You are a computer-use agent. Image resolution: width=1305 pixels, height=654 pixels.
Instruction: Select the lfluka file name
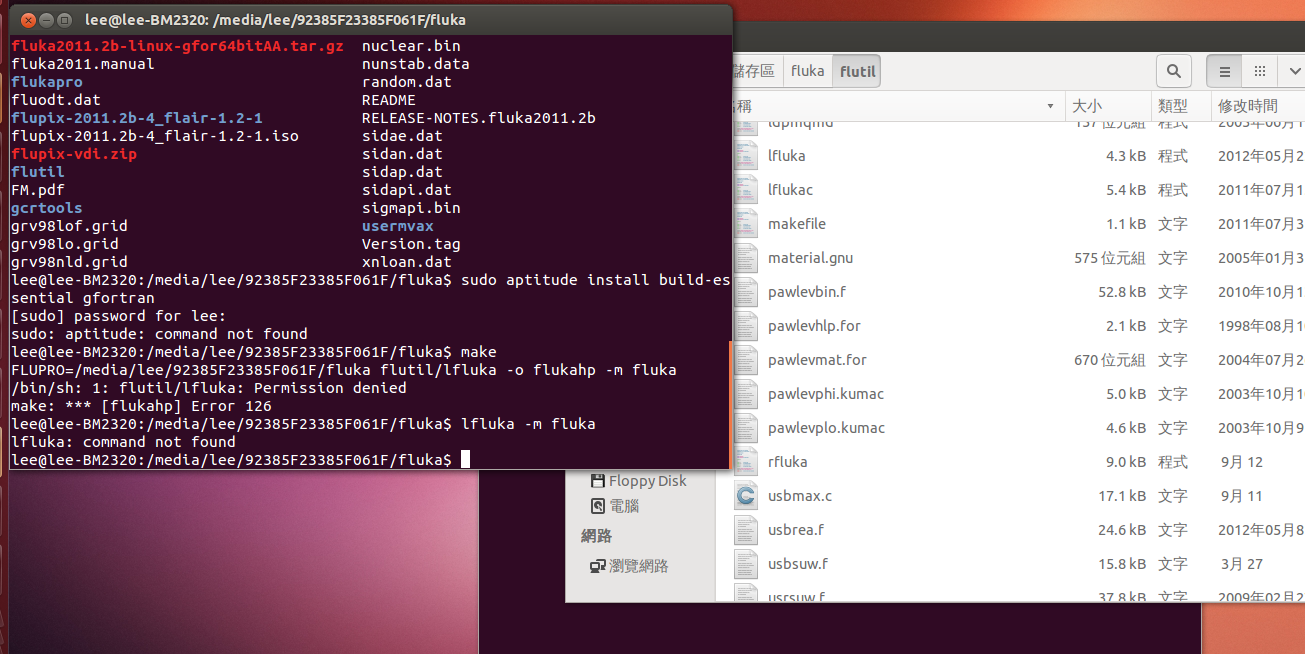point(786,156)
